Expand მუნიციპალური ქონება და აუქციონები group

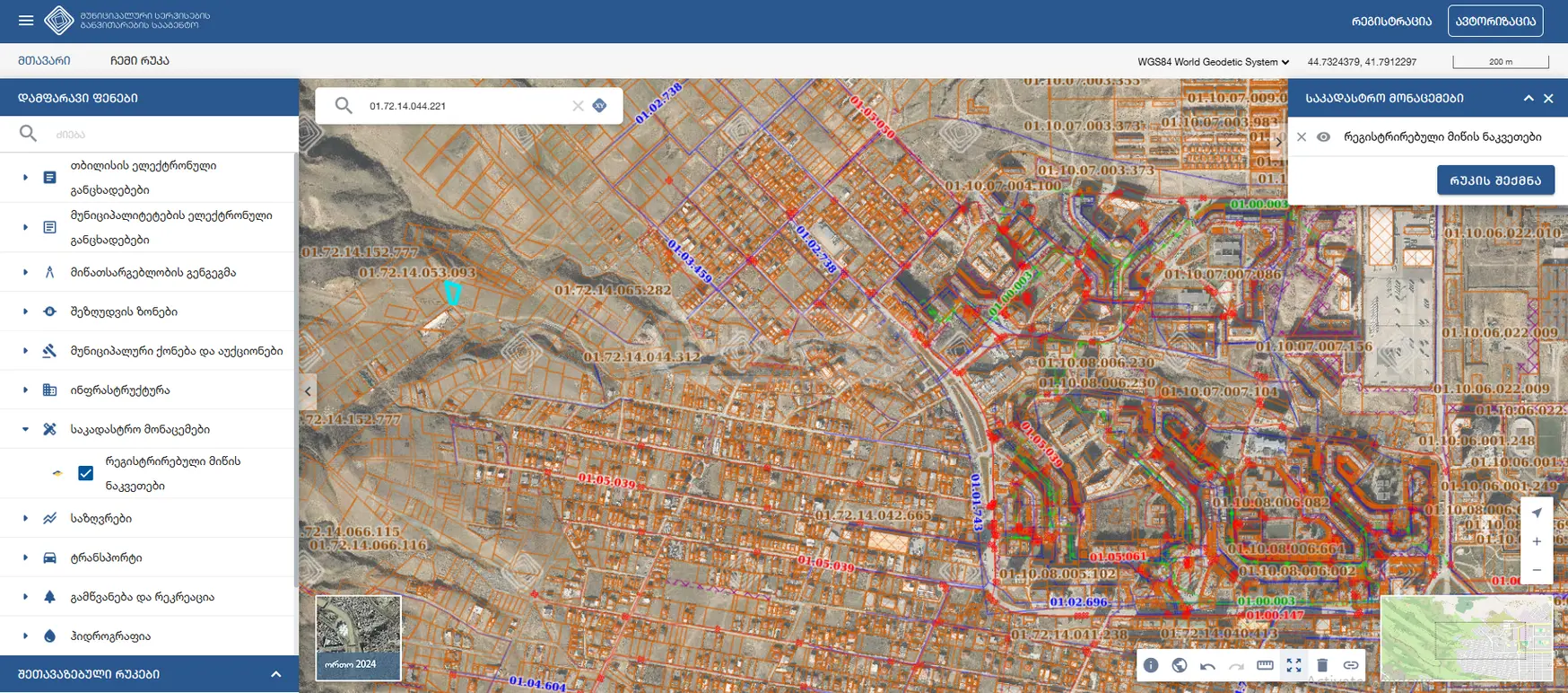(x=25, y=351)
